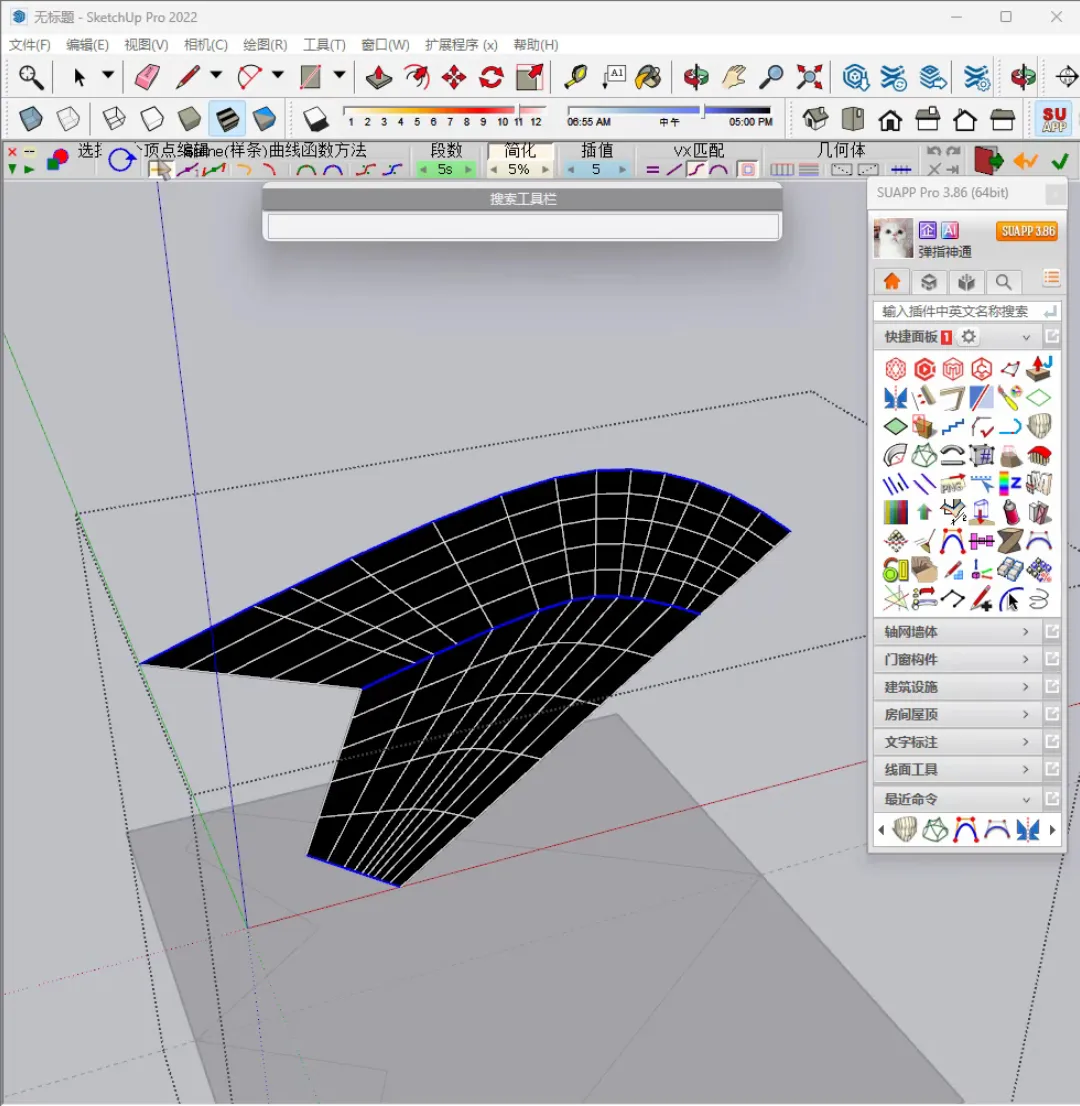Open the SUAPP list menu button
1080x1106 pixels.
tap(1052, 279)
